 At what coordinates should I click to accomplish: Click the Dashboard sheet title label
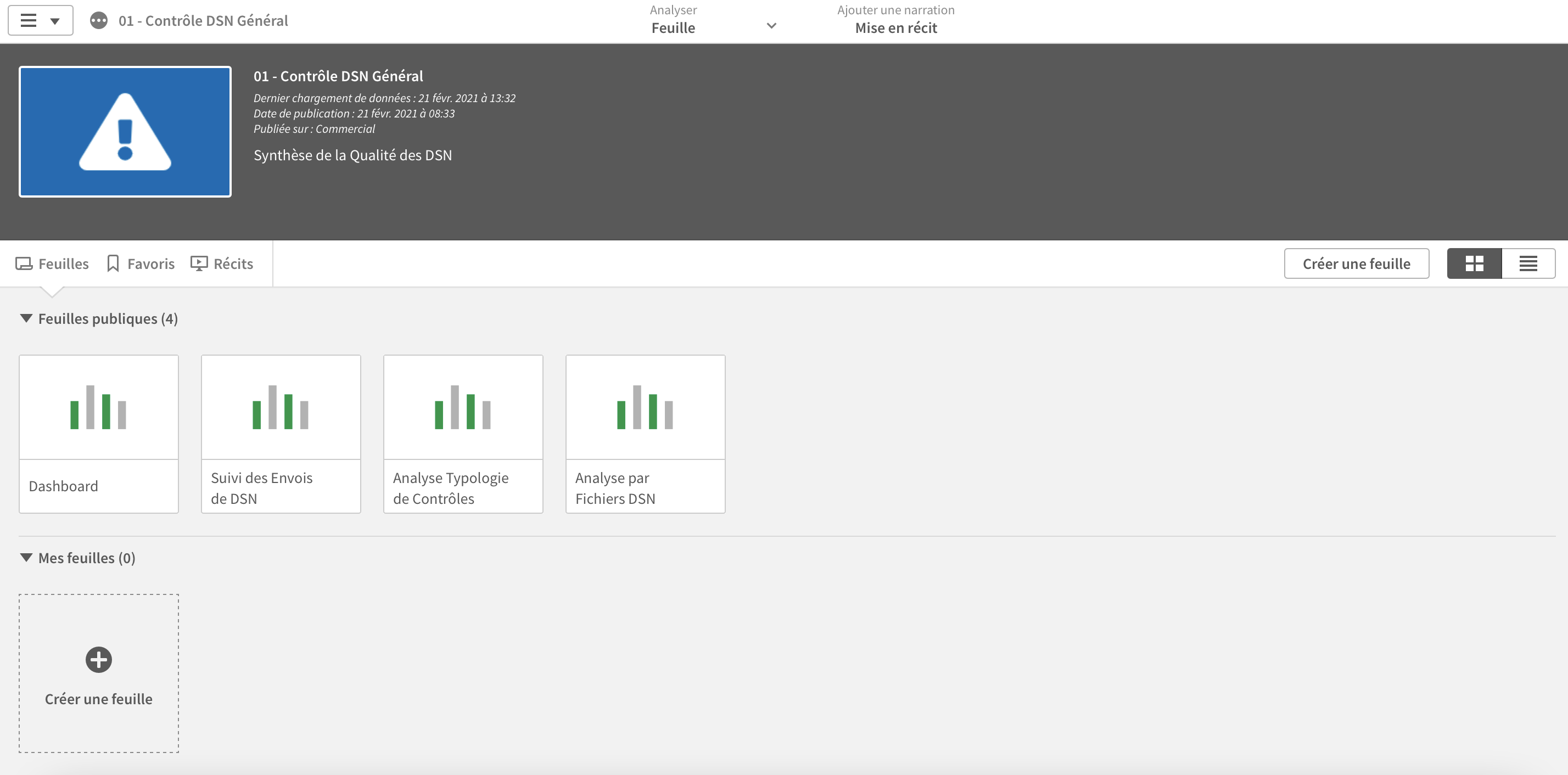63,486
